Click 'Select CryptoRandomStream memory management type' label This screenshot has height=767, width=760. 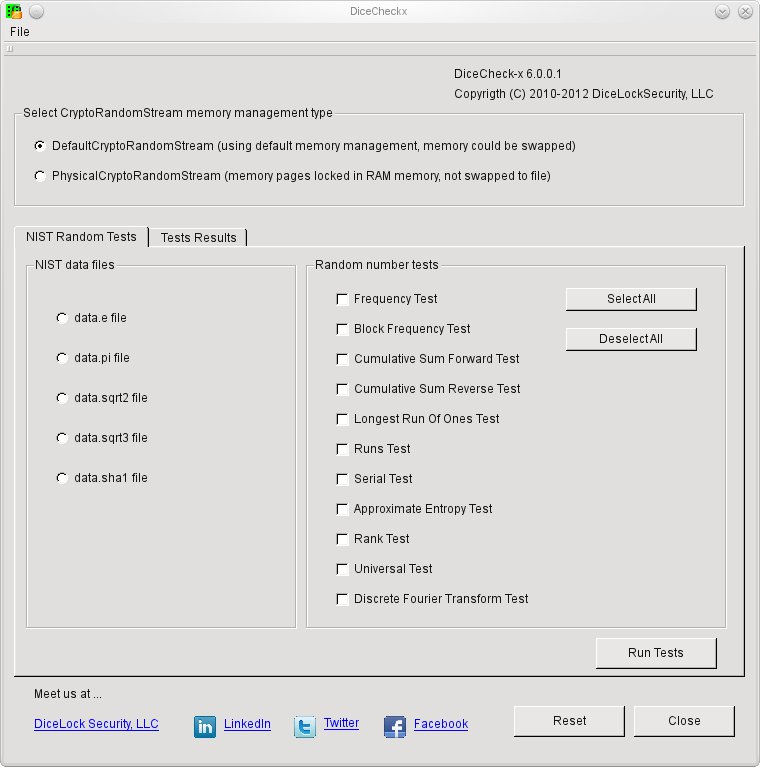coord(178,113)
